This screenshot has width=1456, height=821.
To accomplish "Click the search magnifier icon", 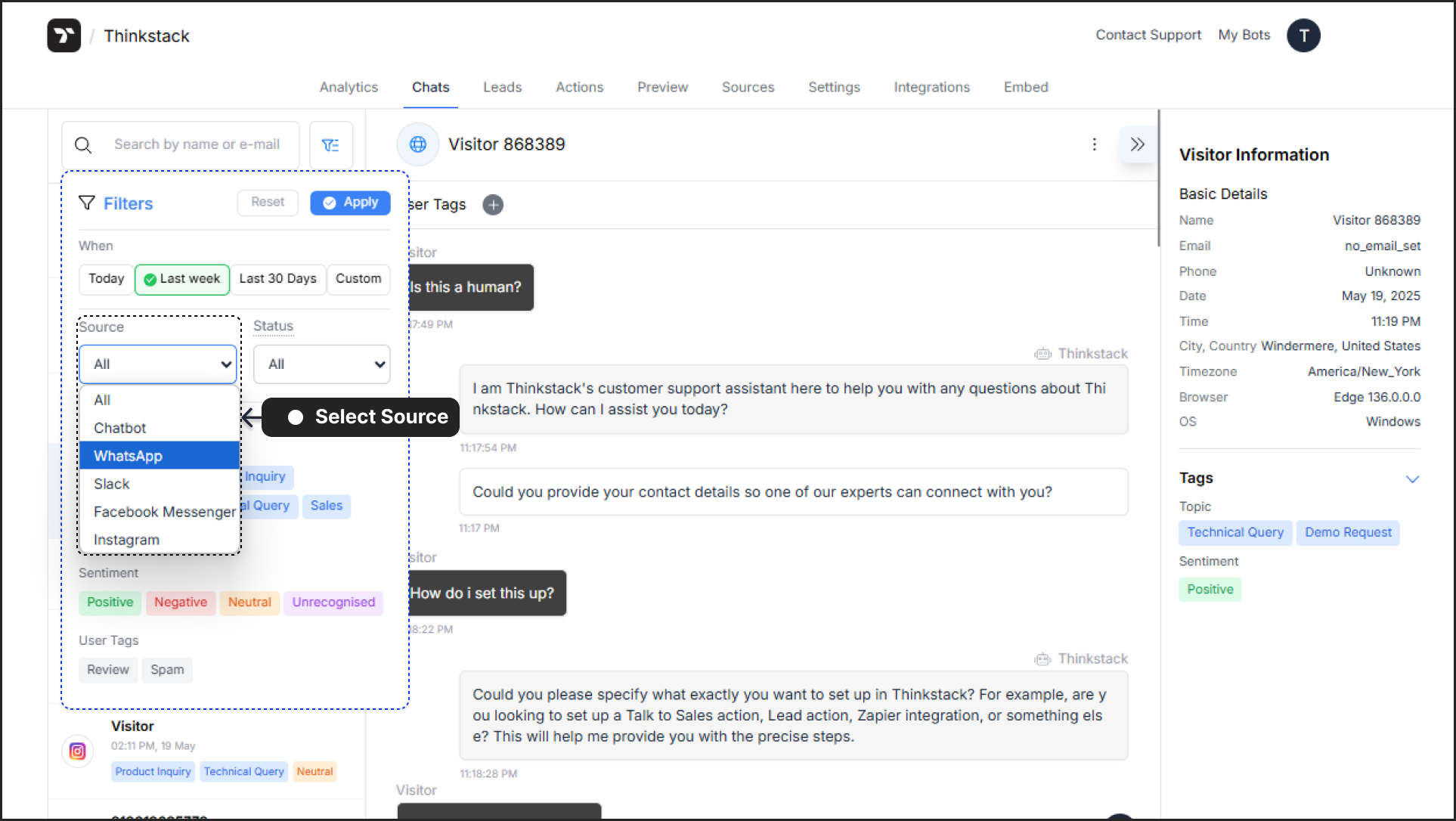I will pyautogui.click(x=83, y=145).
